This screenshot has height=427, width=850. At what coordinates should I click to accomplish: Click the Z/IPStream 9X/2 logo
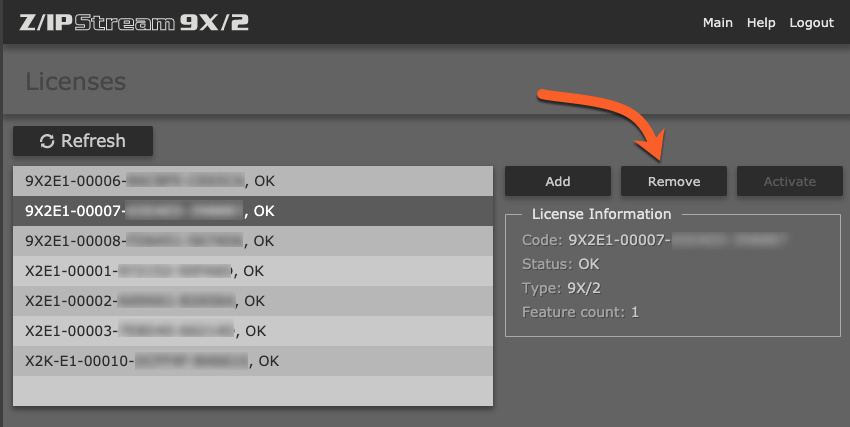point(135,22)
